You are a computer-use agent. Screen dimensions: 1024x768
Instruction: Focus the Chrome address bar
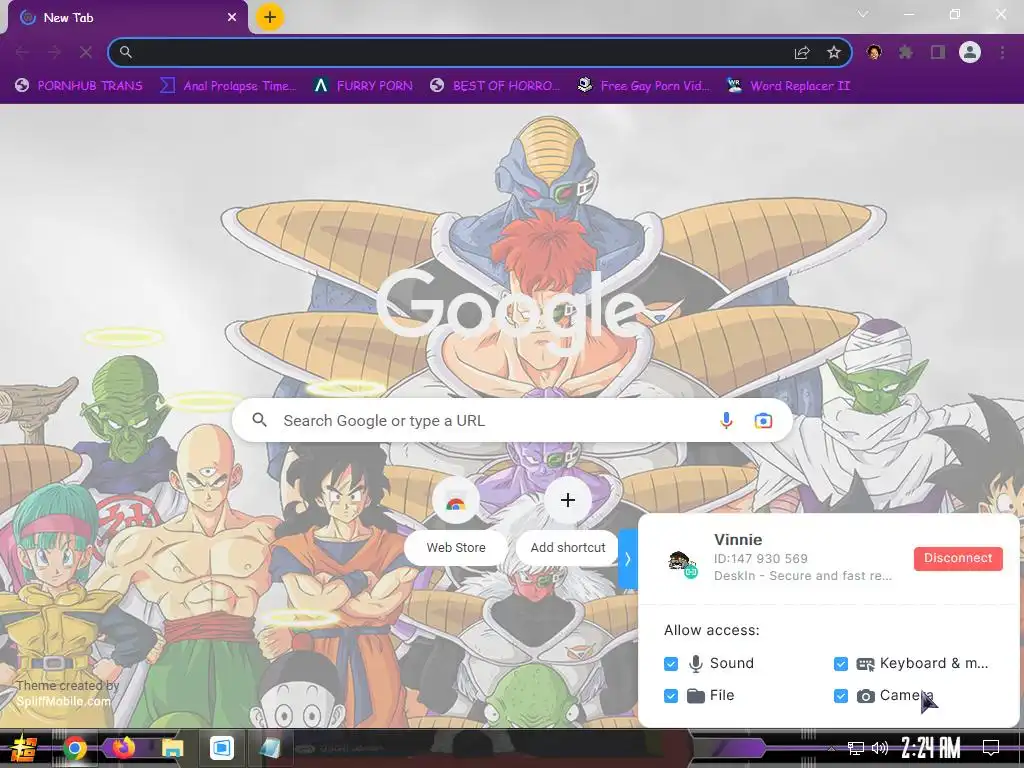[480, 52]
